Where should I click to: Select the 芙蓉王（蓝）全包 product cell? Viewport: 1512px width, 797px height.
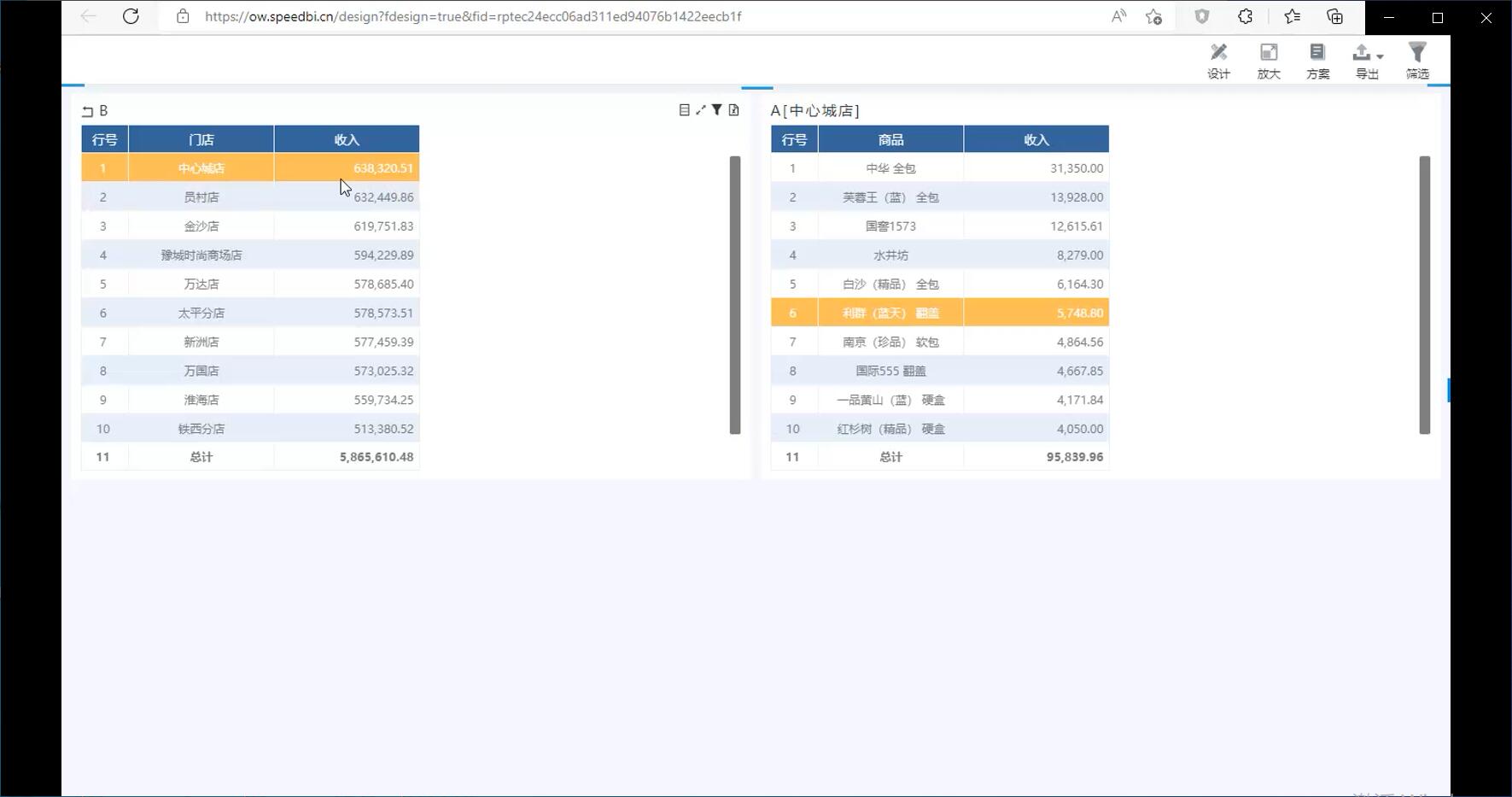(x=890, y=197)
